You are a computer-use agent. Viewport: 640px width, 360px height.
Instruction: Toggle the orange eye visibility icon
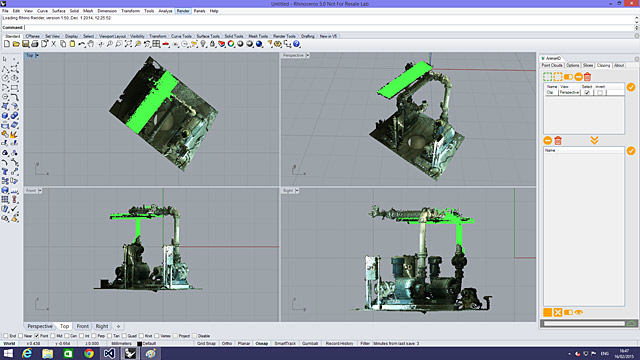click(x=578, y=312)
